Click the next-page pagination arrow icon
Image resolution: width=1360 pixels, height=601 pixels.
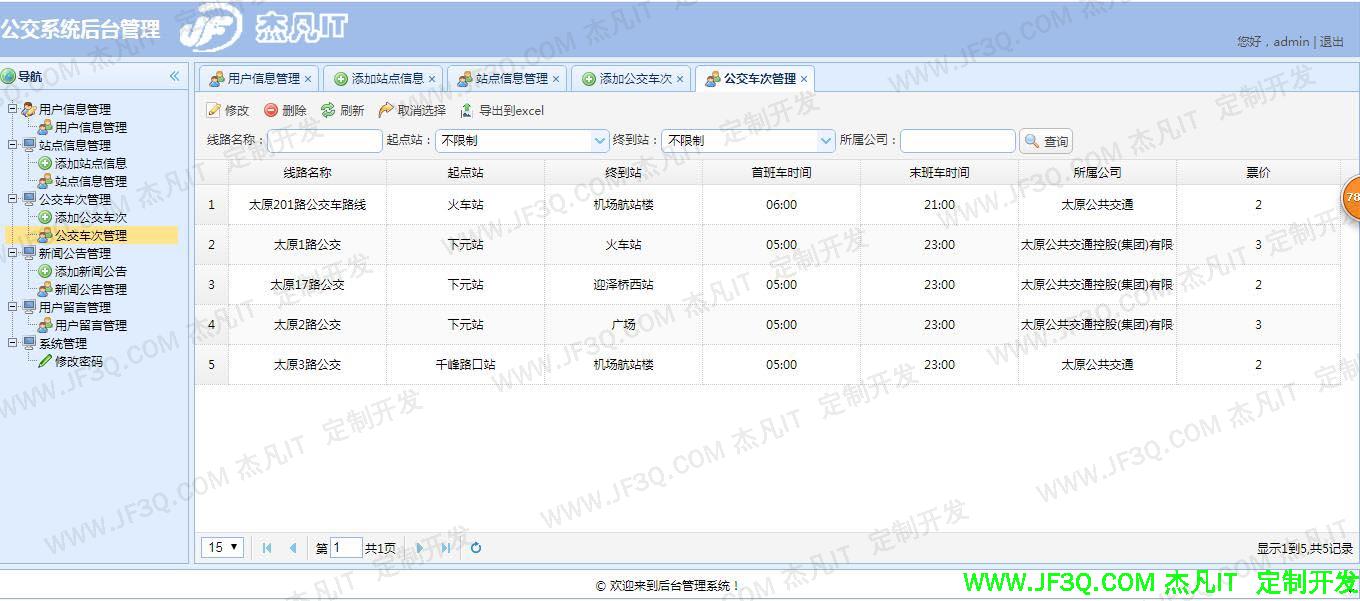coord(420,547)
